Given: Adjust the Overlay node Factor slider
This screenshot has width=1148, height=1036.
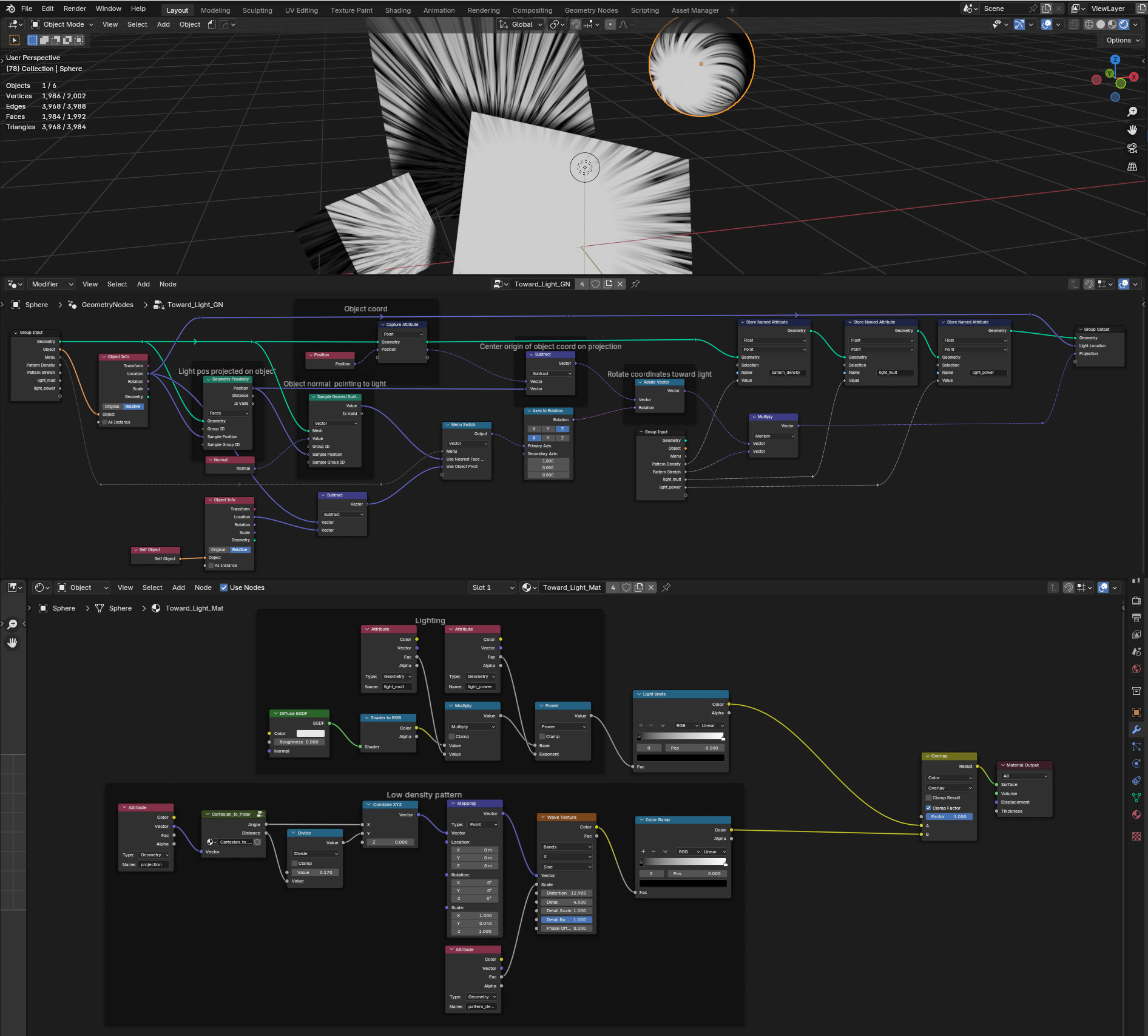Looking at the screenshot, I should (950, 816).
